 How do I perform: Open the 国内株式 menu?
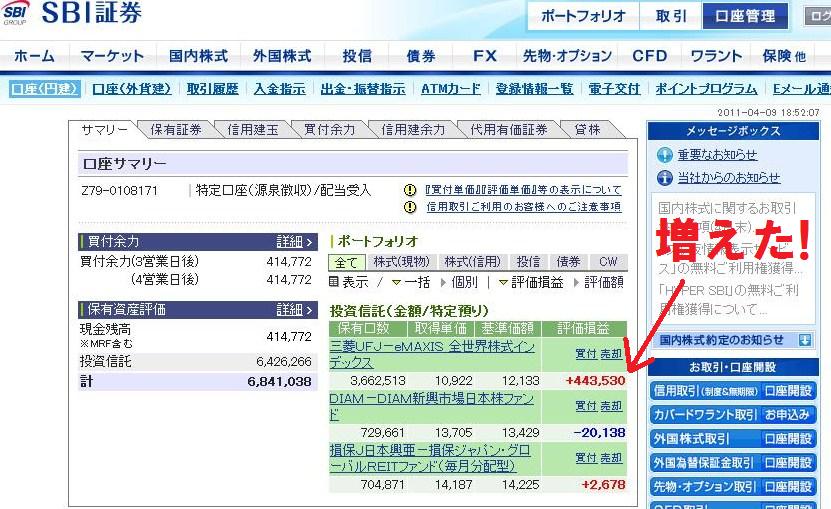198,56
